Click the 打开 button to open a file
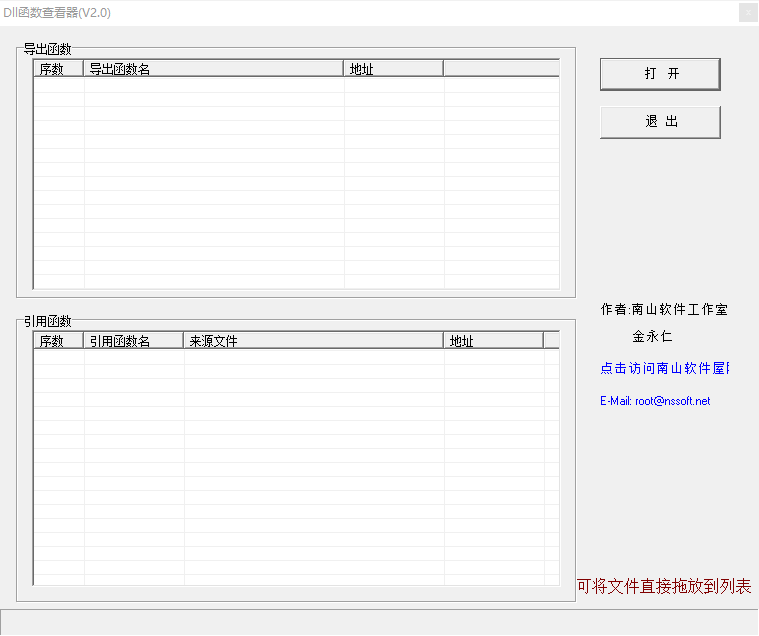Viewport: 759px width, 636px height. [660, 74]
